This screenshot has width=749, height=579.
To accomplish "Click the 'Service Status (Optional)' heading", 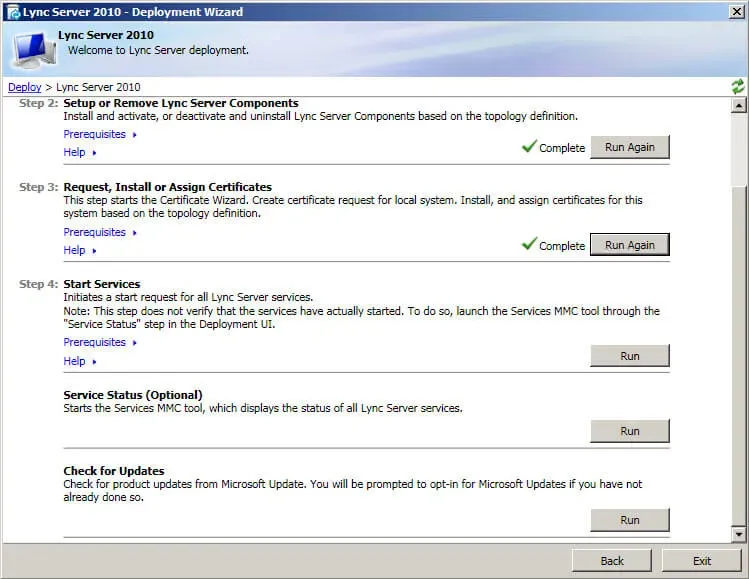I will coord(133,395).
